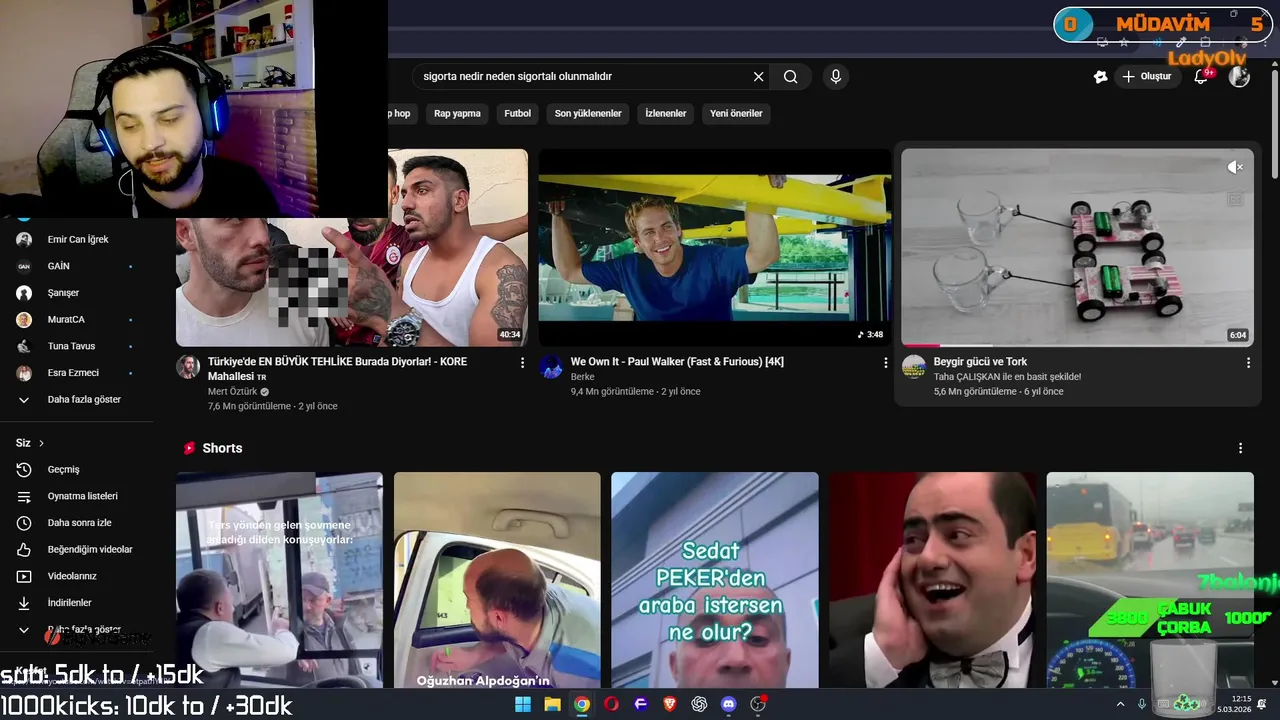Open the Sedat PEKER'den araba Short

[715, 580]
